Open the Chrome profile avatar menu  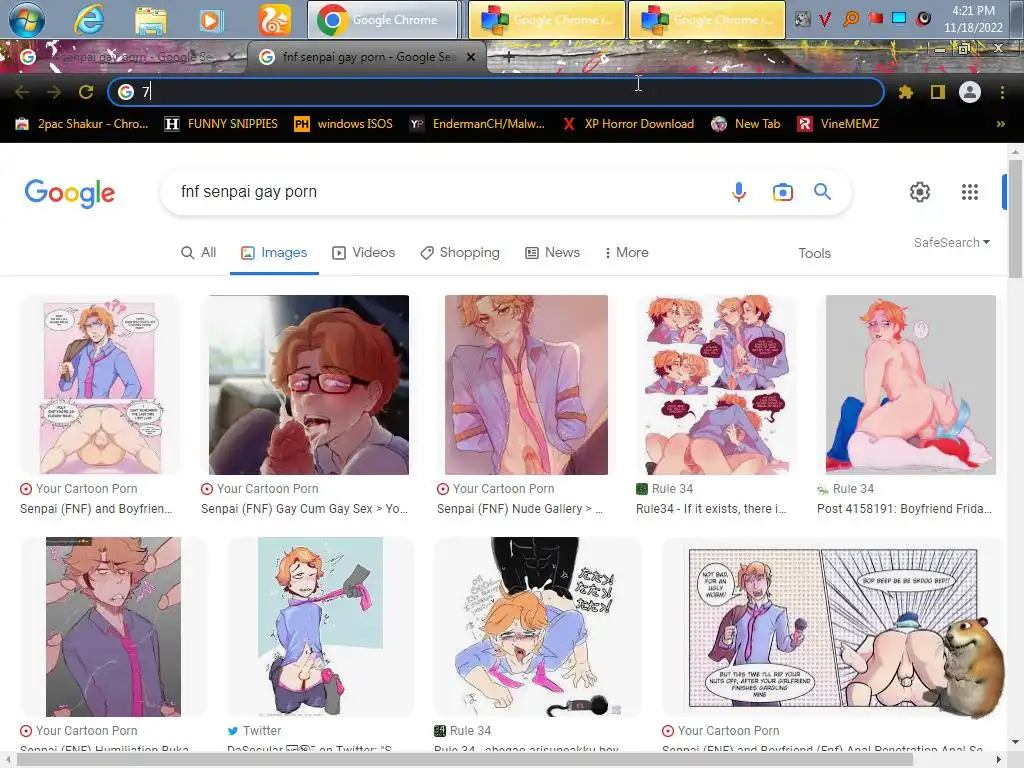tap(970, 92)
